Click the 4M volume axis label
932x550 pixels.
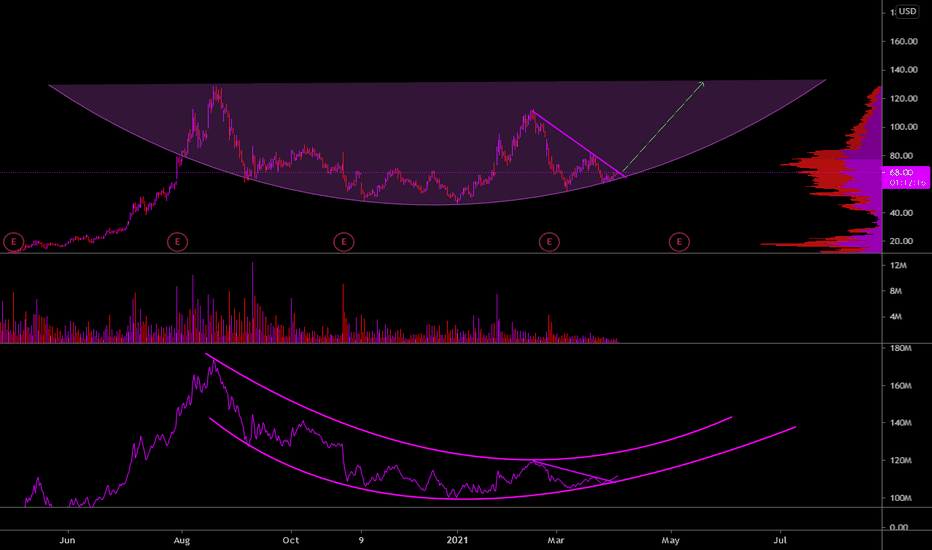896,317
